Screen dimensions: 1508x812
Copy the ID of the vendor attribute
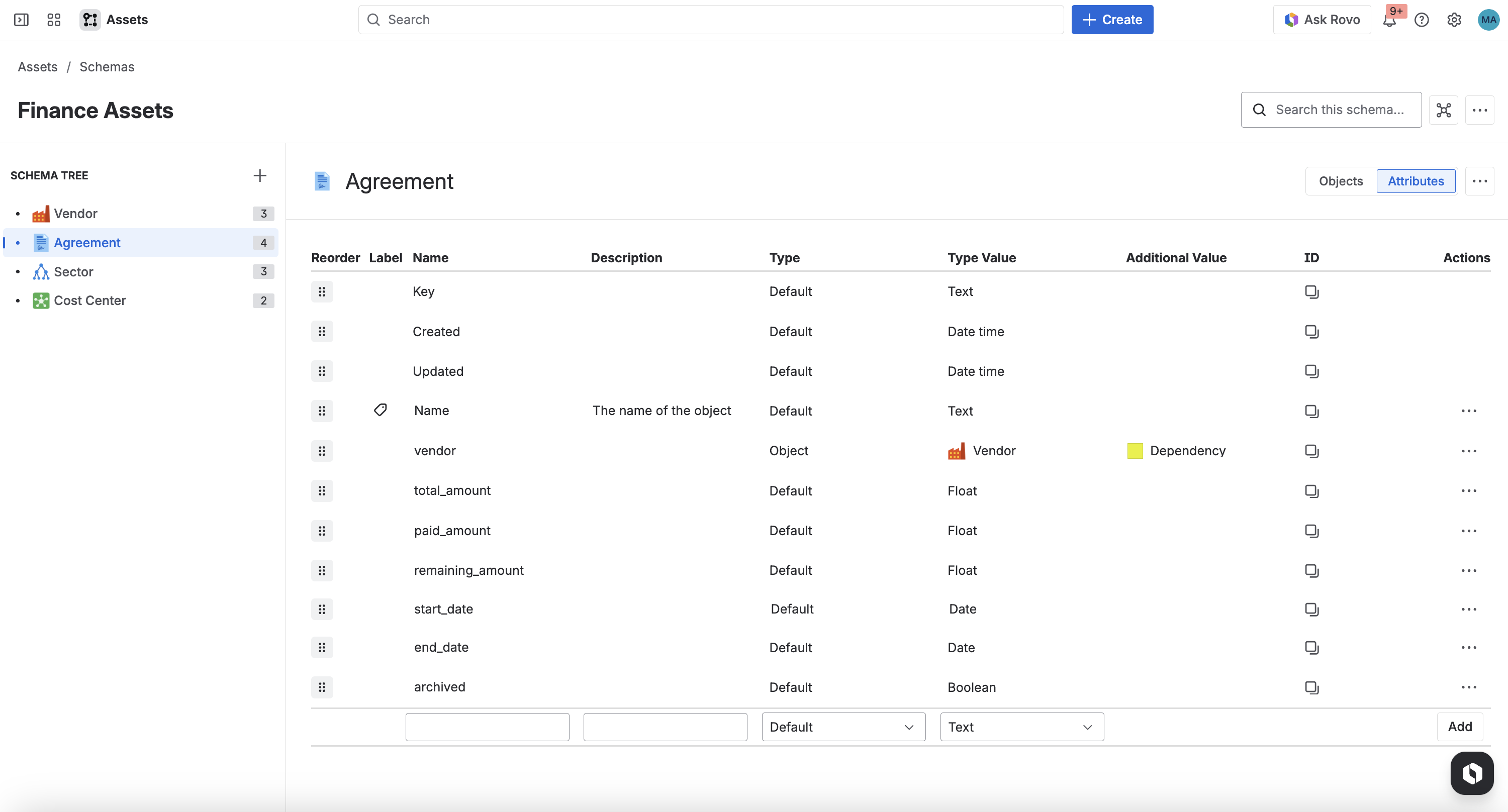1311,451
